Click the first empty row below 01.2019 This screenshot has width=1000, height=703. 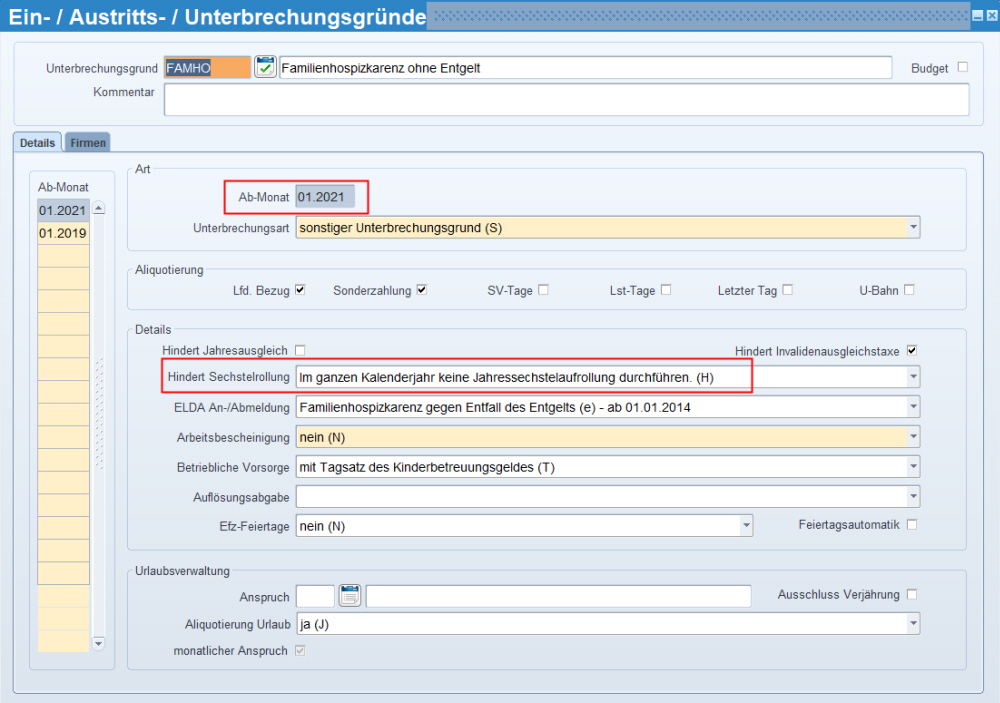click(x=63, y=255)
